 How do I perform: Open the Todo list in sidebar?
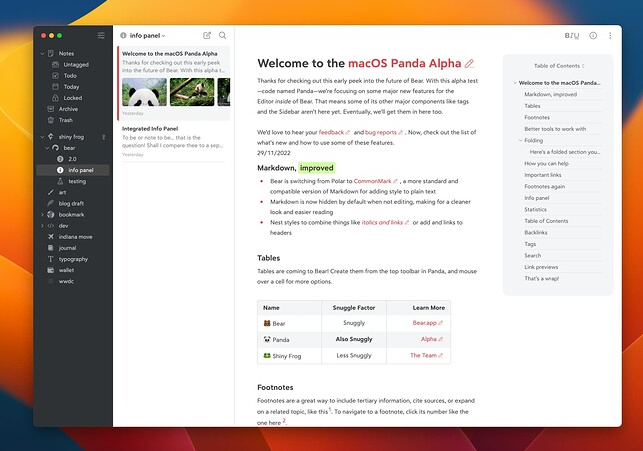pos(70,75)
